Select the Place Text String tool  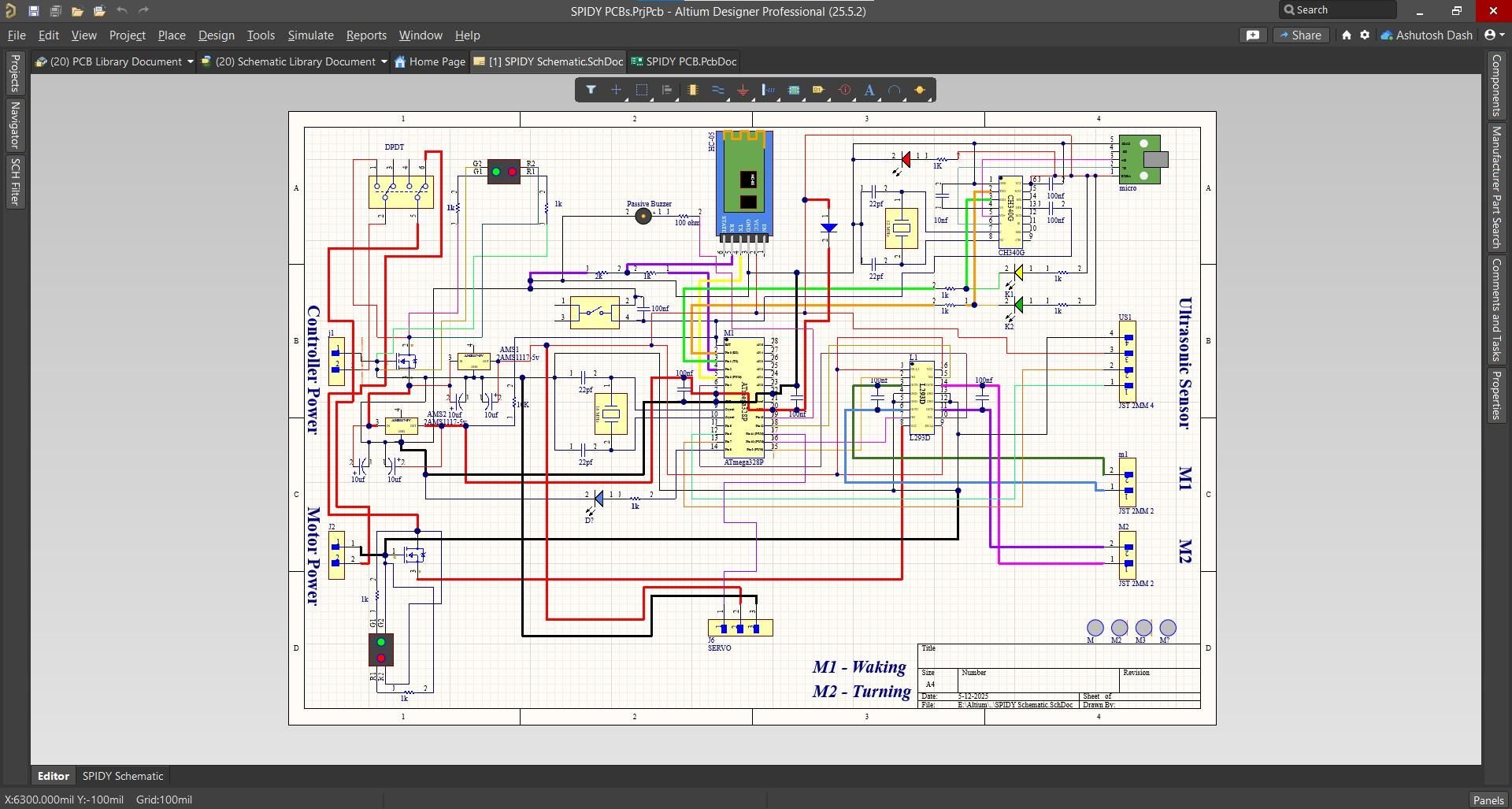[x=869, y=90]
